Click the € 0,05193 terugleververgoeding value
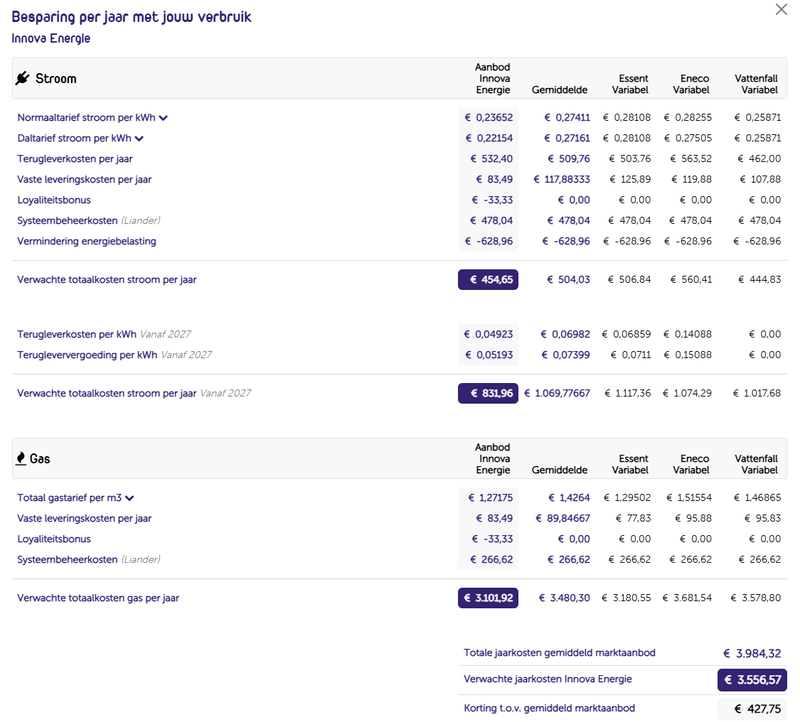Image resolution: width=800 pixels, height=722 pixels. (x=489, y=355)
